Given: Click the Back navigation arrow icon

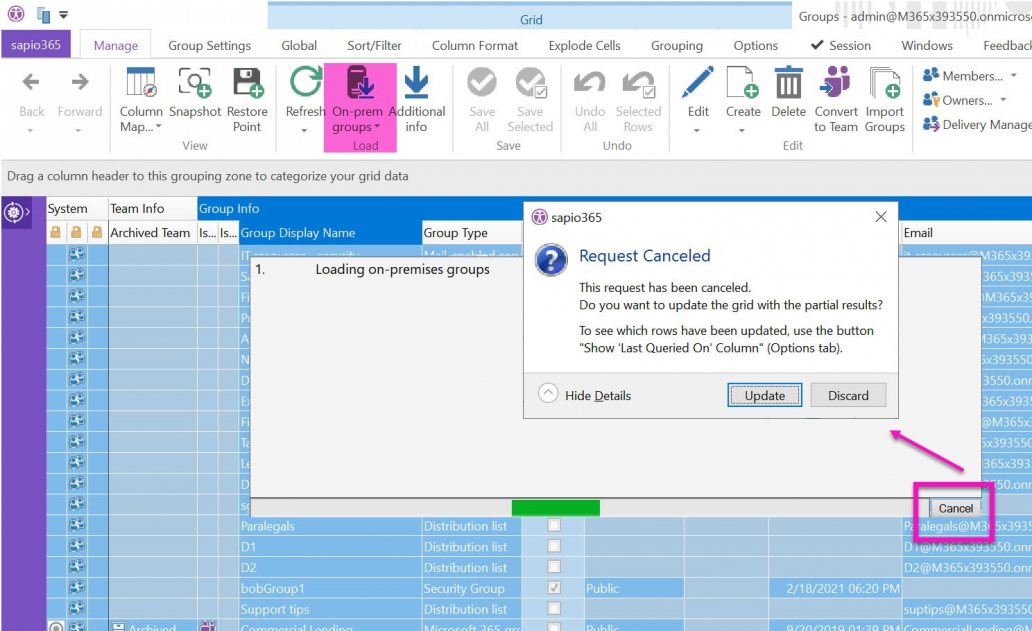Looking at the screenshot, I should [31, 82].
